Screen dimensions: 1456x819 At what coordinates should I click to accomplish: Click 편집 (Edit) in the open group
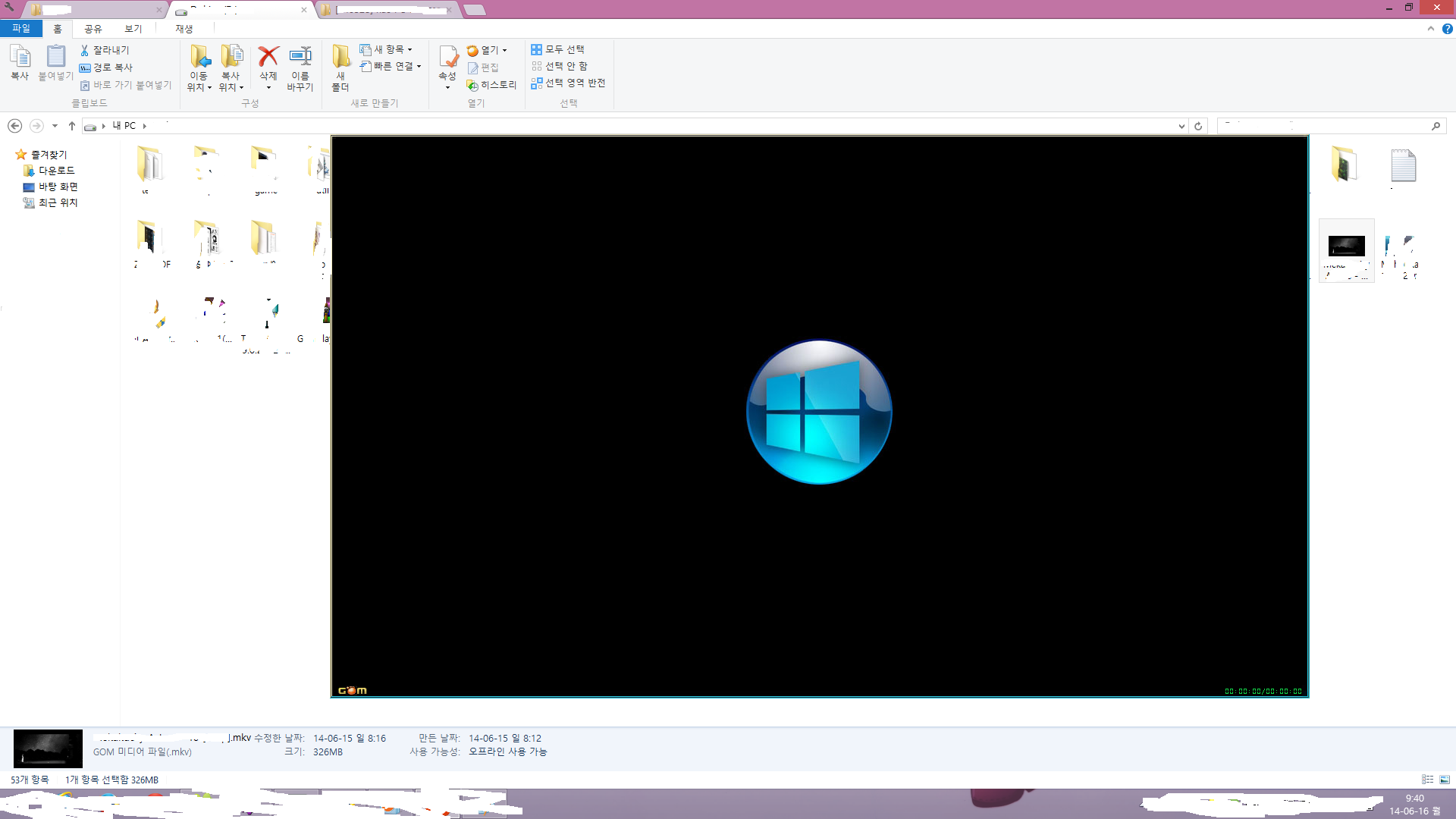pyautogui.click(x=483, y=67)
